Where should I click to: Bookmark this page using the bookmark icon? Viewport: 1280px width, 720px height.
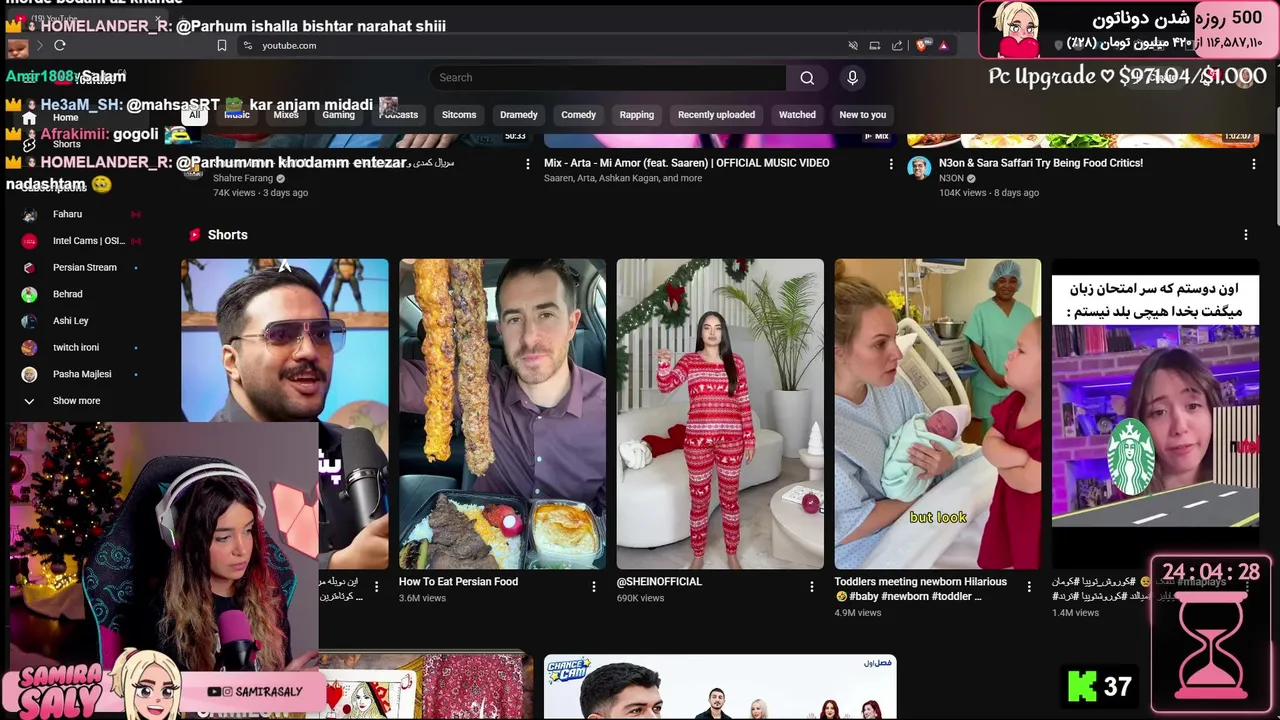(x=222, y=45)
